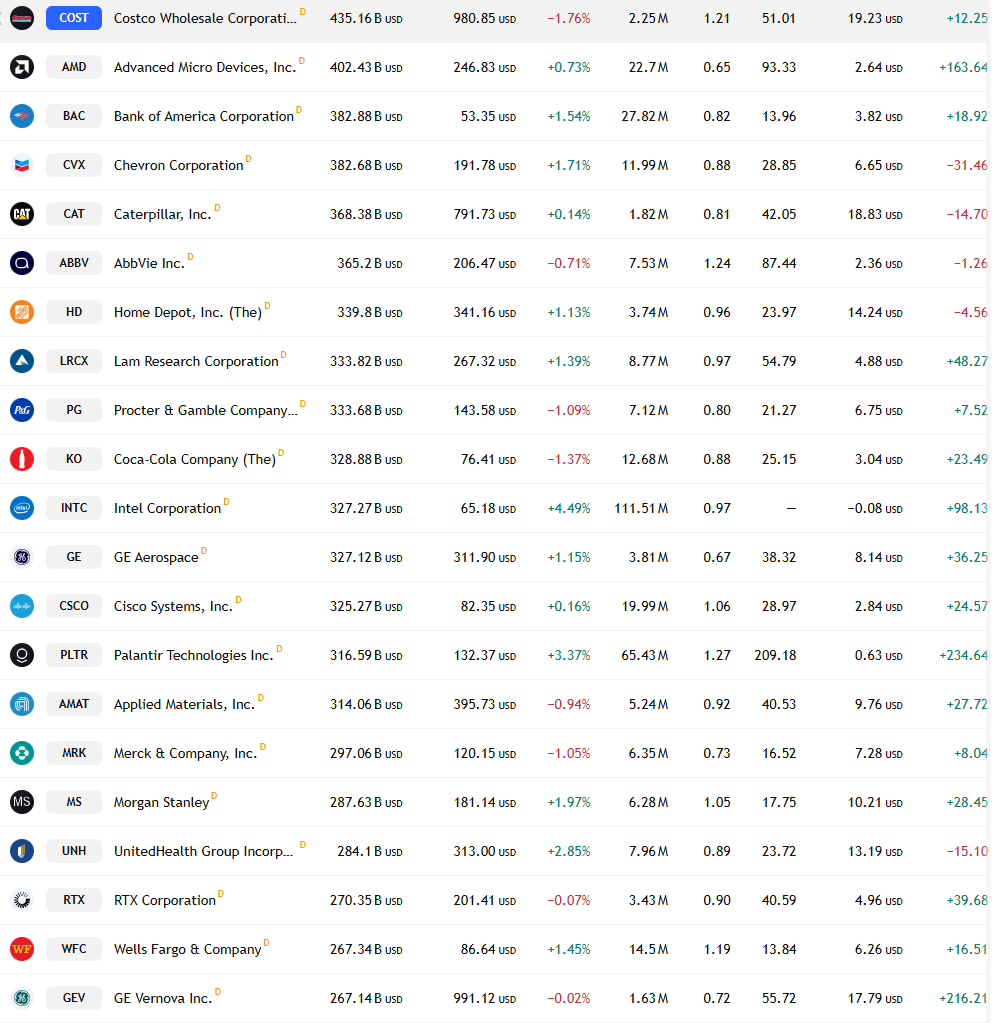This screenshot has height=1023, width=992.
Task: Open AbbVie Inc. company link
Action: (x=149, y=263)
